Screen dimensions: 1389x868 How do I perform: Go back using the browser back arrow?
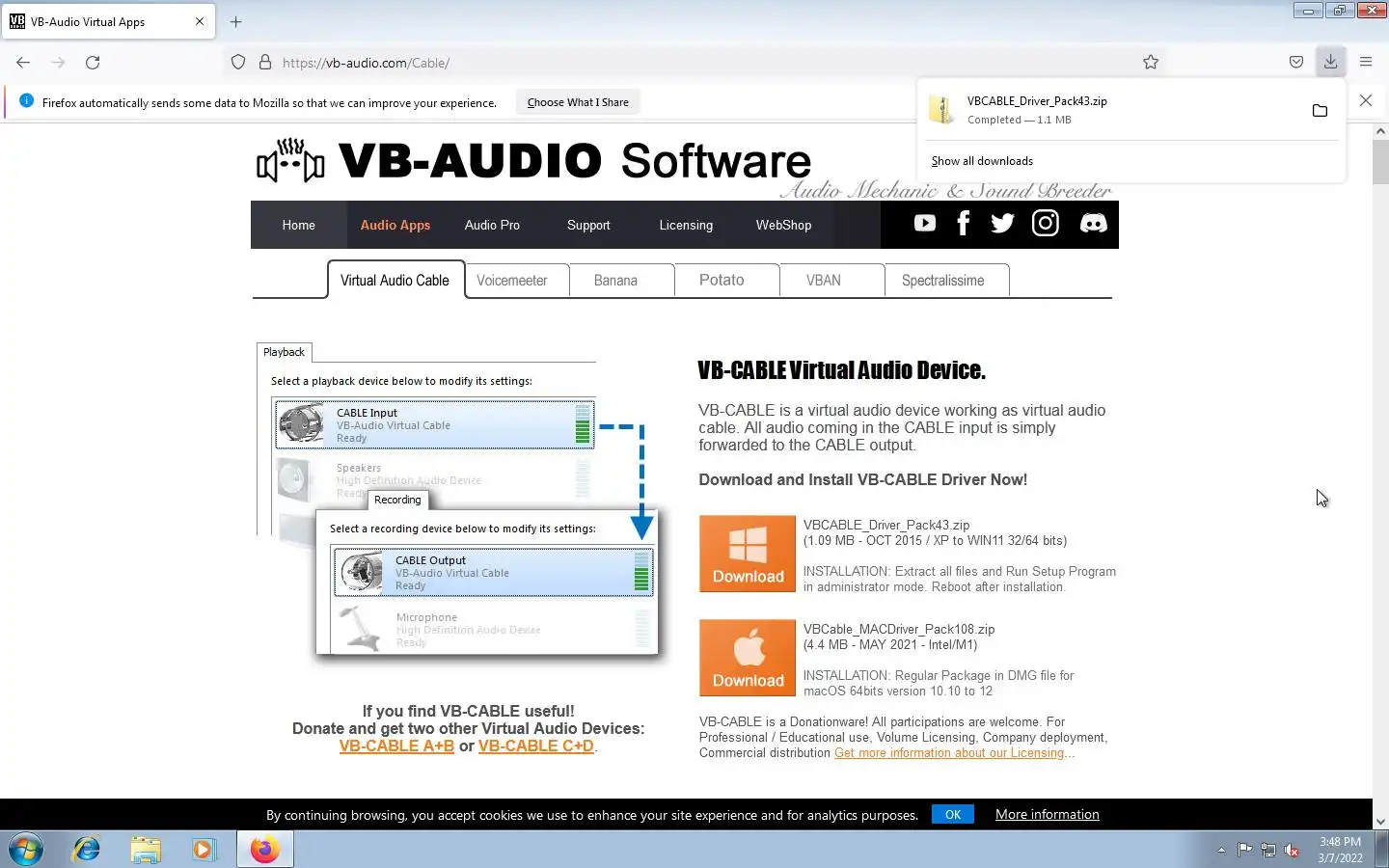point(23,63)
